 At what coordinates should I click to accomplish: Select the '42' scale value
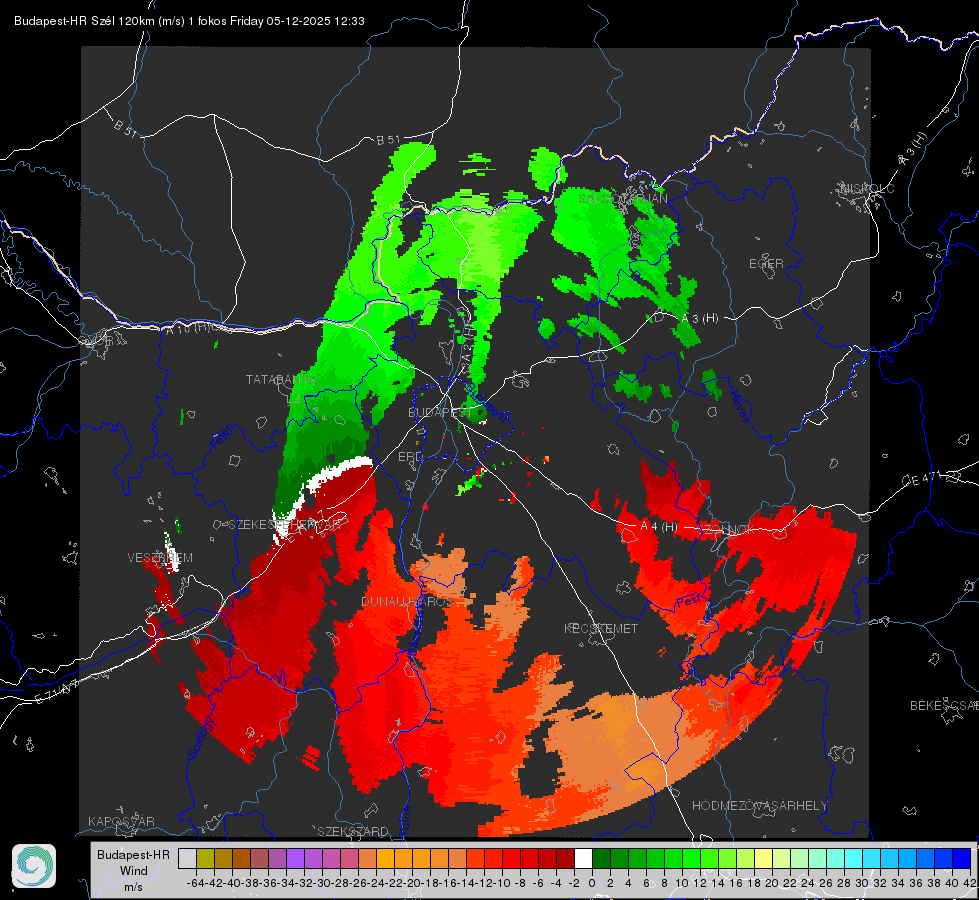coord(970,883)
